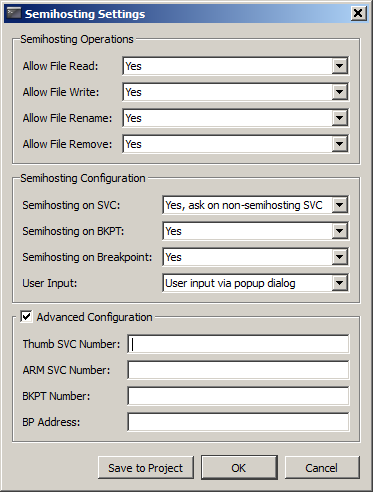The height and width of the screenshot is (492, 373).
Task: Open the Semihosting on Breakpoint dropdown
Action: pos(340,257)
